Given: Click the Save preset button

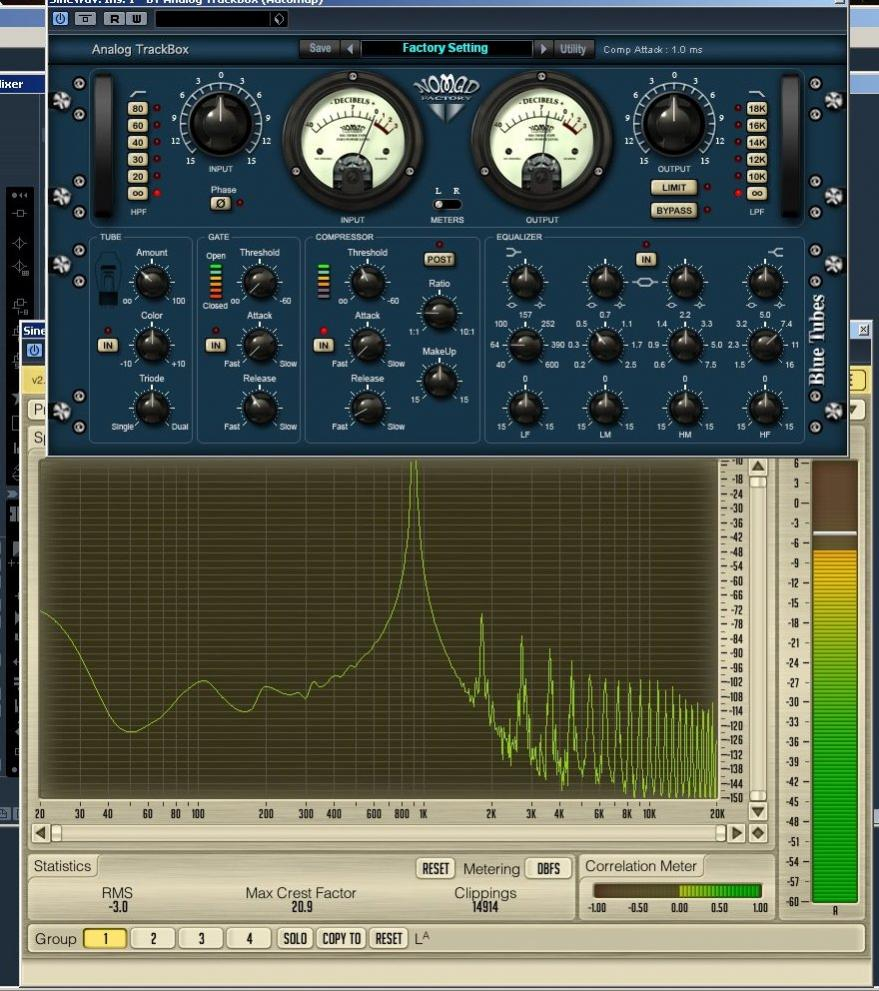Looking at the screenshot, I should point(320,48).
